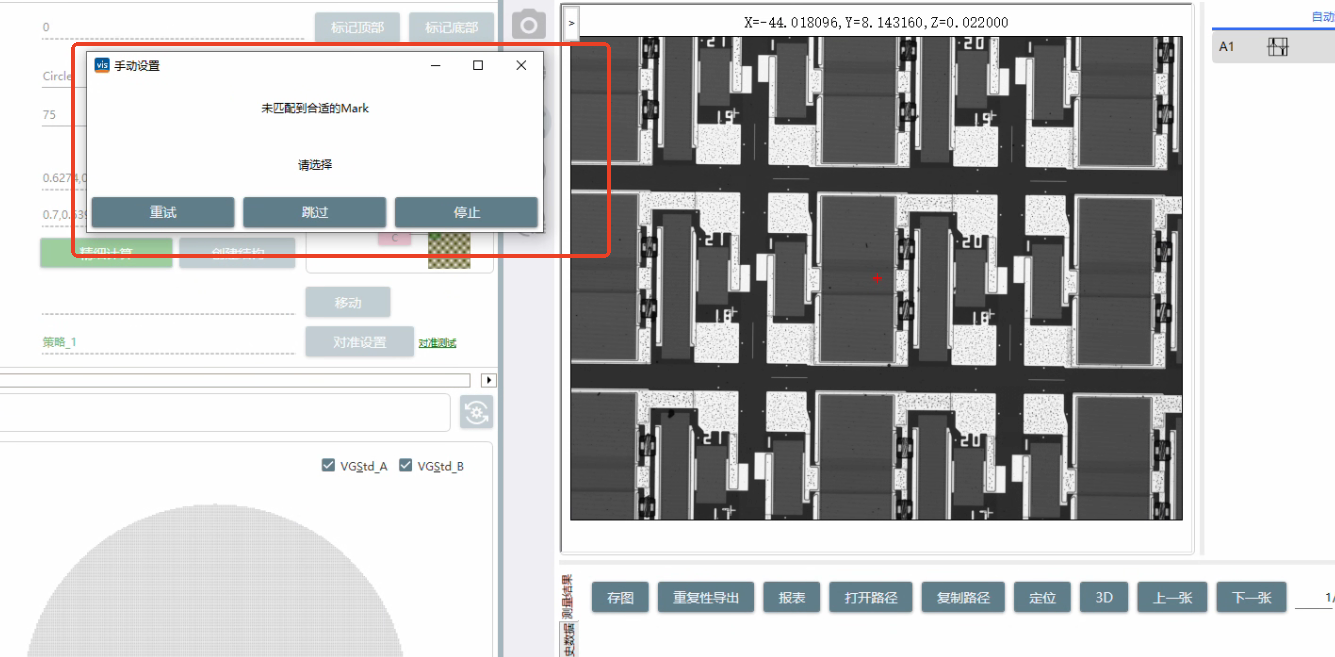Image resolution: width=1335 pixels, height=657 pixels.
Task: Go to next image with 下一张
Action: pyautogui.click(x=1251, y=597)
